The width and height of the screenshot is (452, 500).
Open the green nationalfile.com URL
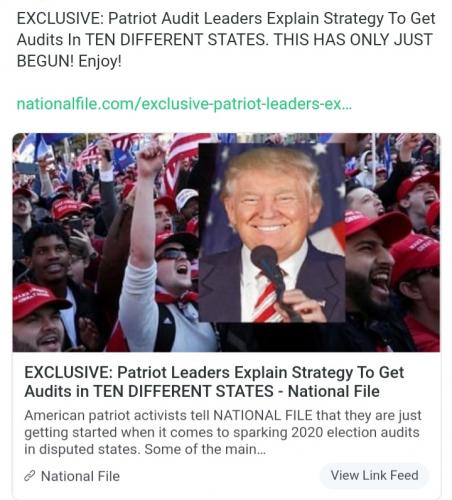[184, 104]
